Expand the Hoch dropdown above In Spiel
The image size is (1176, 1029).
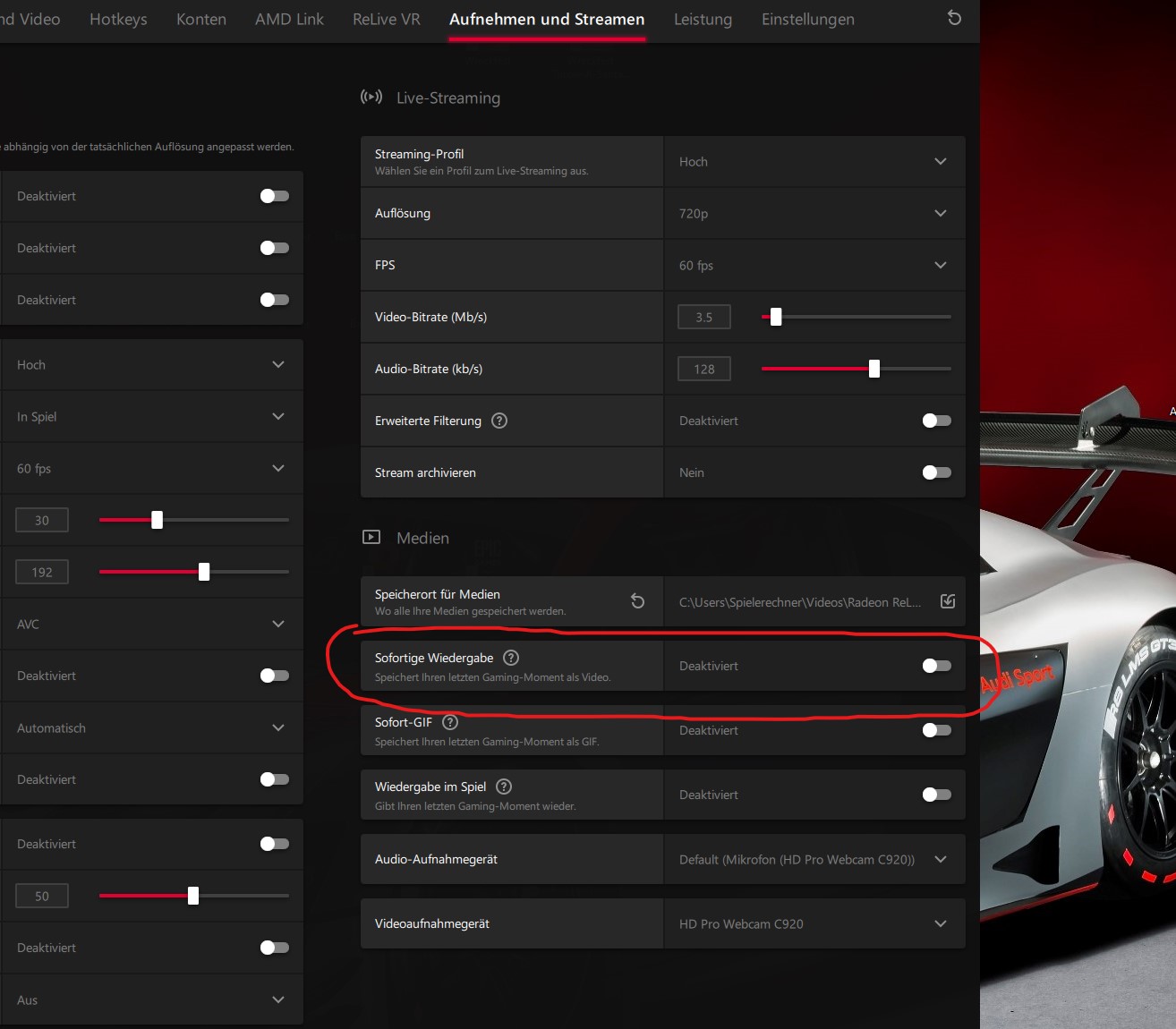click(x=151, y=365)
